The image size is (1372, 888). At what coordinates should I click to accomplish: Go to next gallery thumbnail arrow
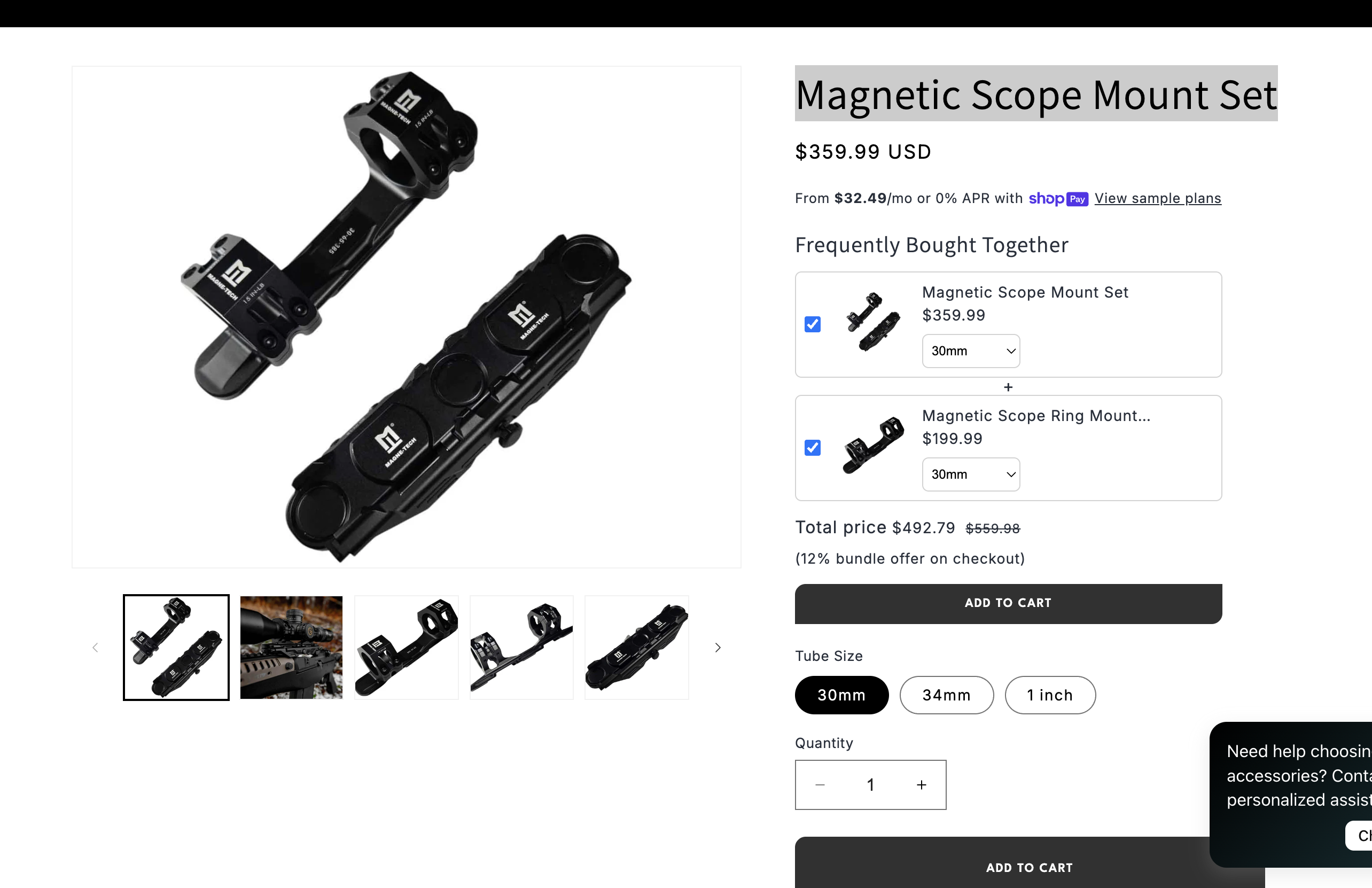[718, 648]
